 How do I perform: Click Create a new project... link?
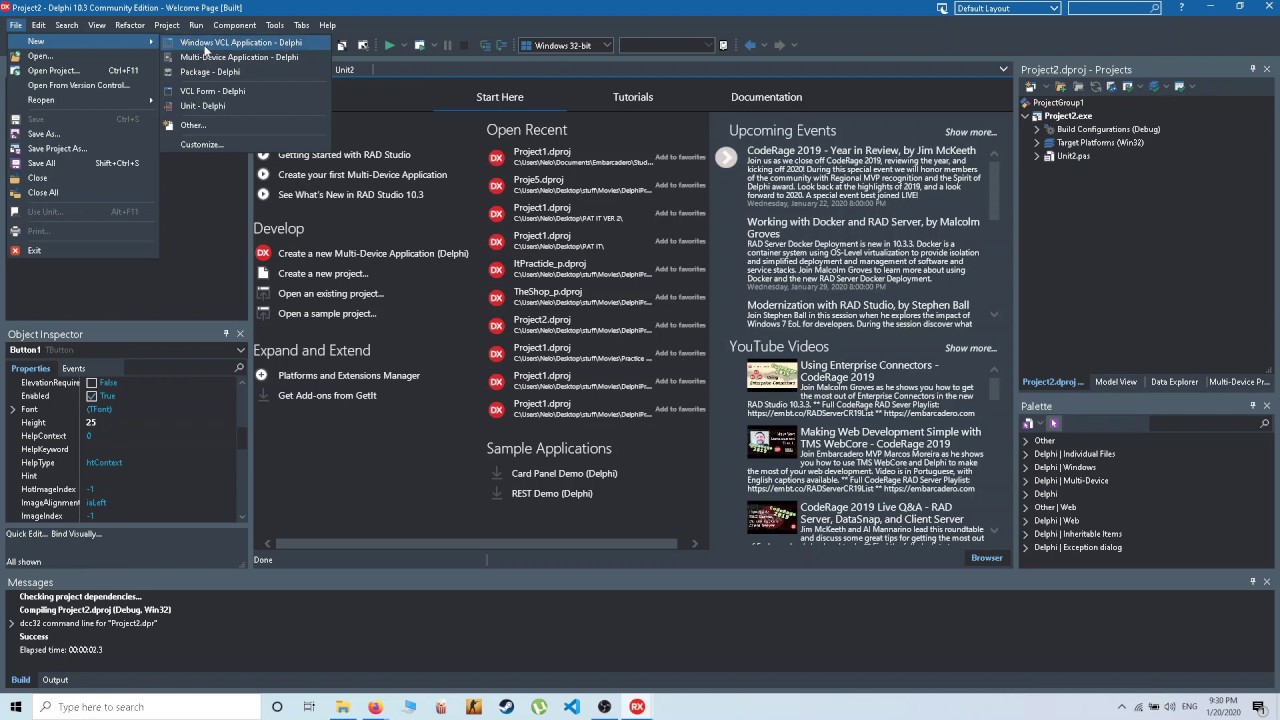point(323,273)
